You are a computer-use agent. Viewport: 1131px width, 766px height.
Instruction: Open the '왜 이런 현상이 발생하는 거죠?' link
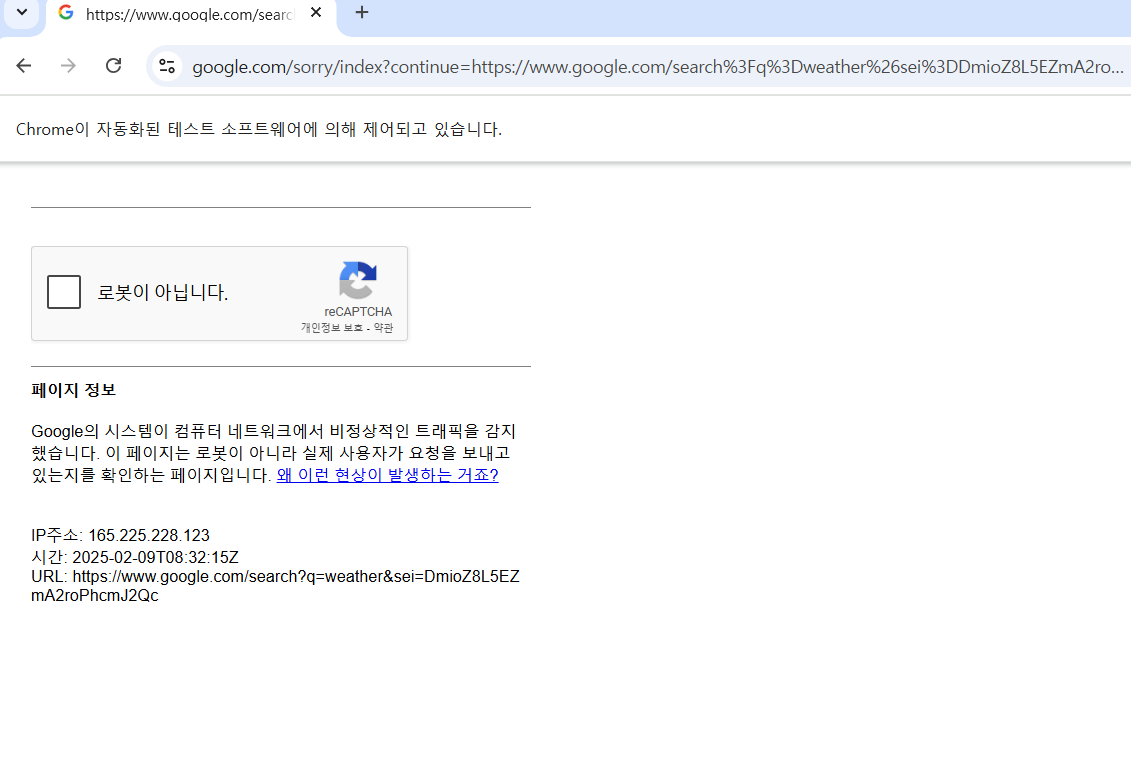[x=387, y=475]
